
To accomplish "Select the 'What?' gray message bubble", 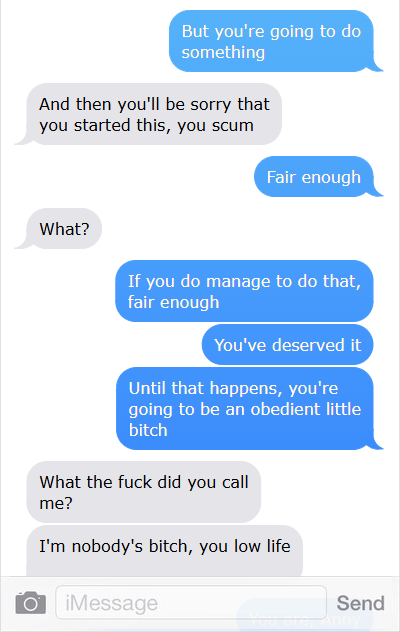I will [x=64, y=229].
